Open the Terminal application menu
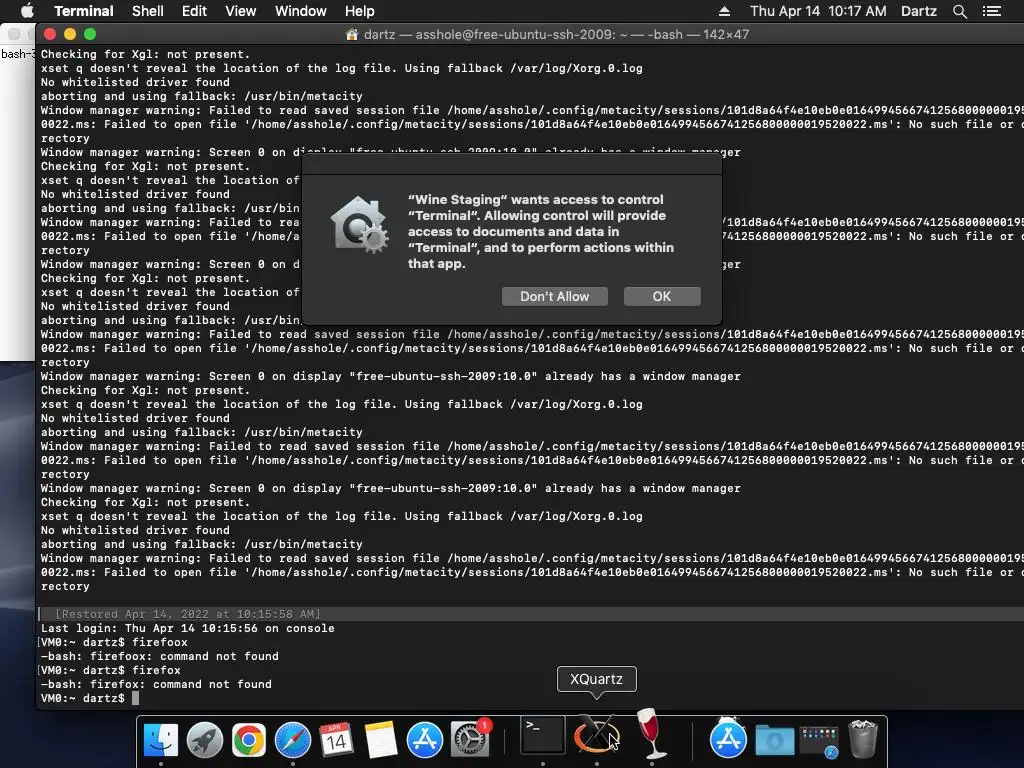Viewport: 1024px width, 768px height. (x=84, y=11)
